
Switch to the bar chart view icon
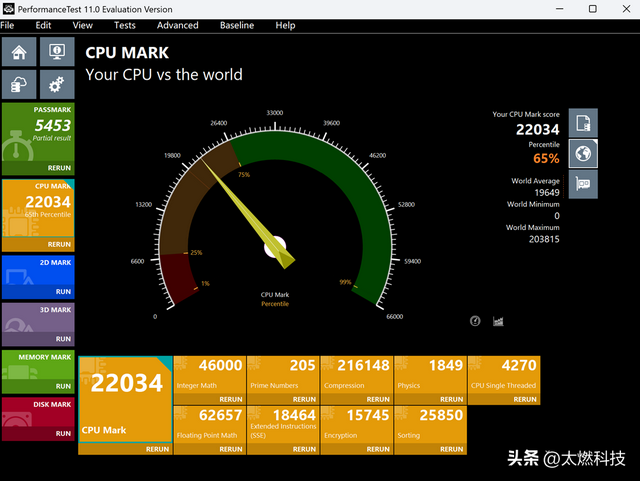pyautogui.click(x=498, y=321)
